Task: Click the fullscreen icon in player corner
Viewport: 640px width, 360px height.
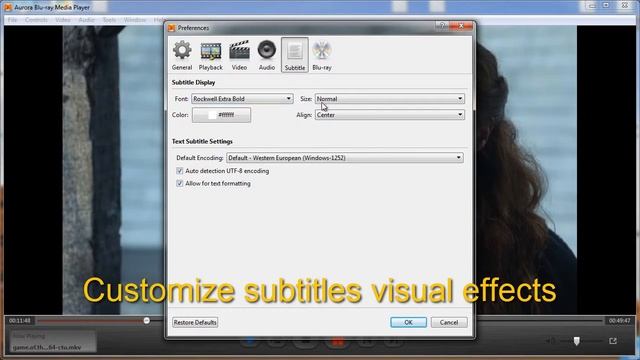Action: [x=613, y=341]
